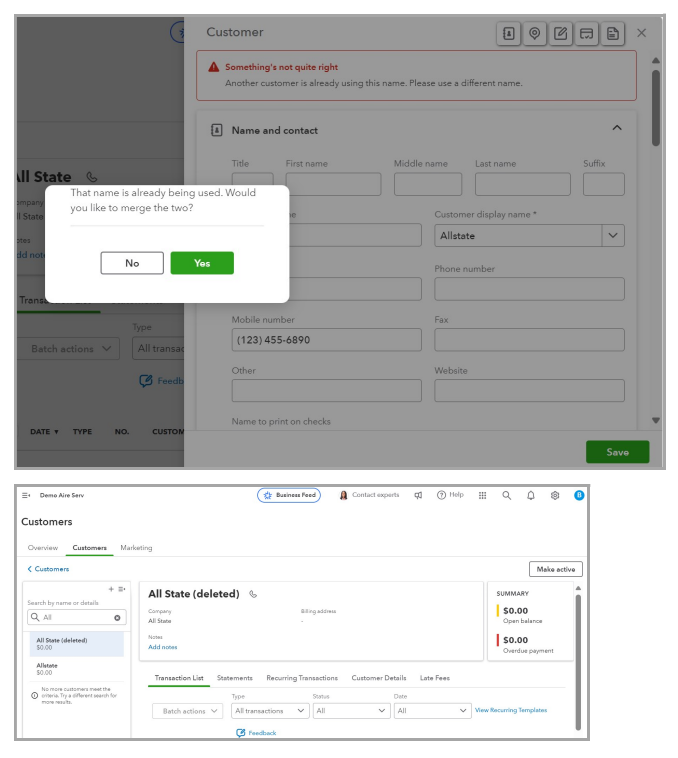Click the red warning triangle icon
The width and height of the screenshot is (678, 758).
tap(213, 67)
